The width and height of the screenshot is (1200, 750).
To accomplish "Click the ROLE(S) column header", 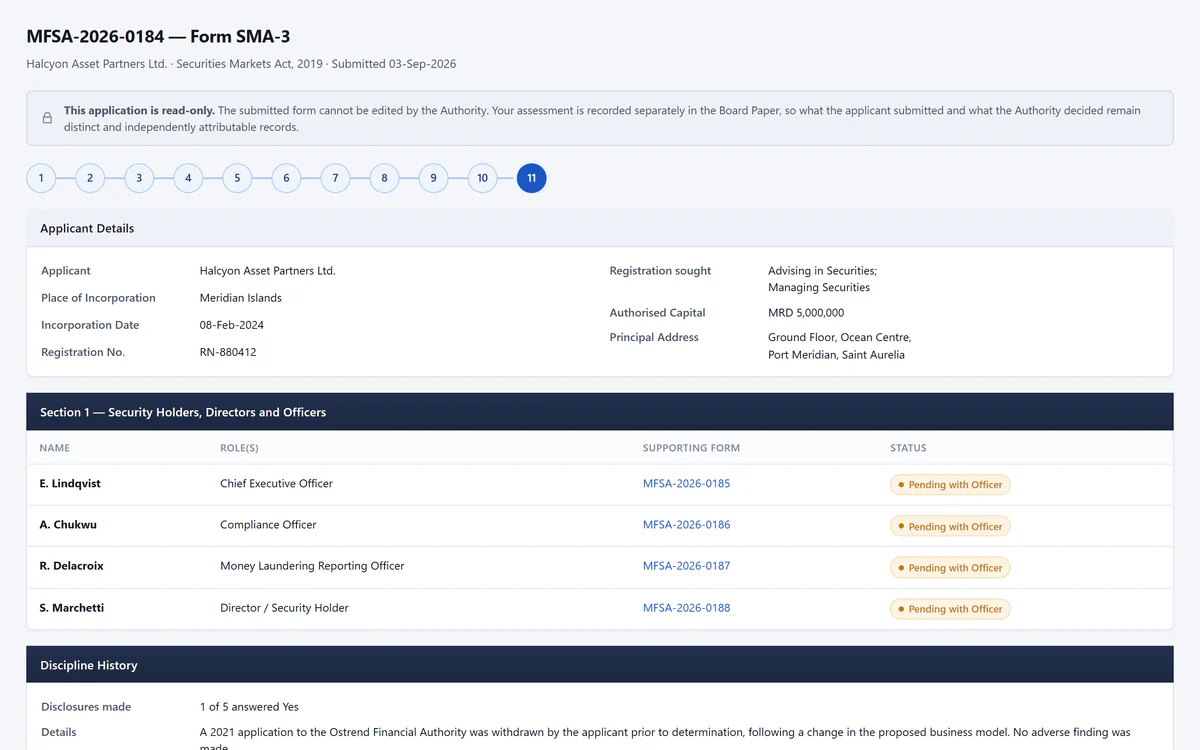I will click(x=239, y=448).
